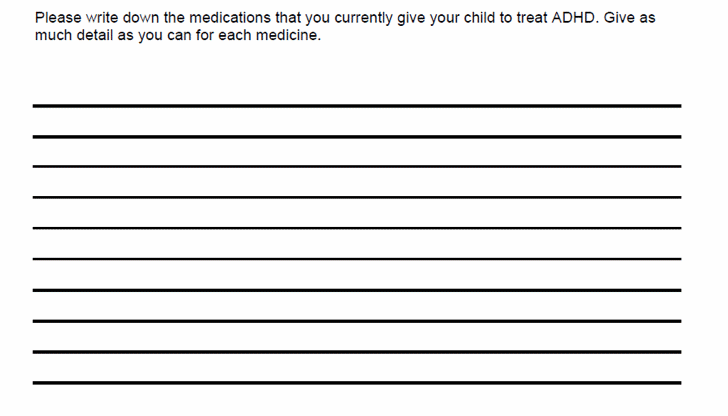Click the last blank answer line
Viewport: 728px width, 416px height.
(x=356, y=383)
